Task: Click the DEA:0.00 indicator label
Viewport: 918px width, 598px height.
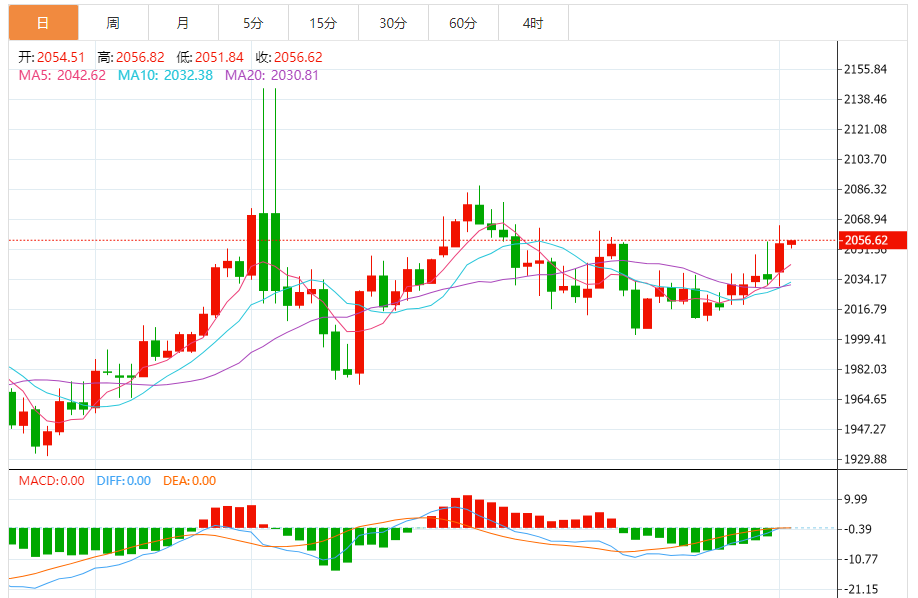Action: point(189,481)
